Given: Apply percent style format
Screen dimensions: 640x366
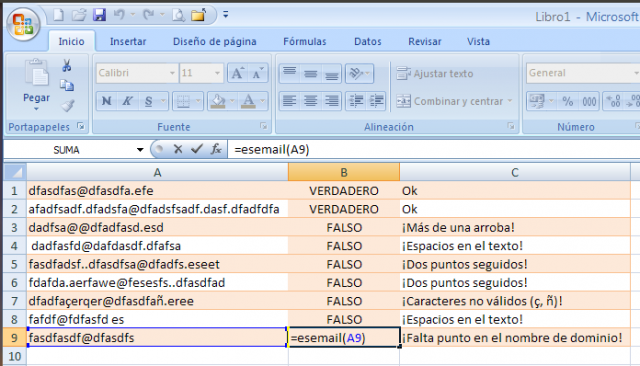Looking at the screenshot, I should click(x=568, y=101).
